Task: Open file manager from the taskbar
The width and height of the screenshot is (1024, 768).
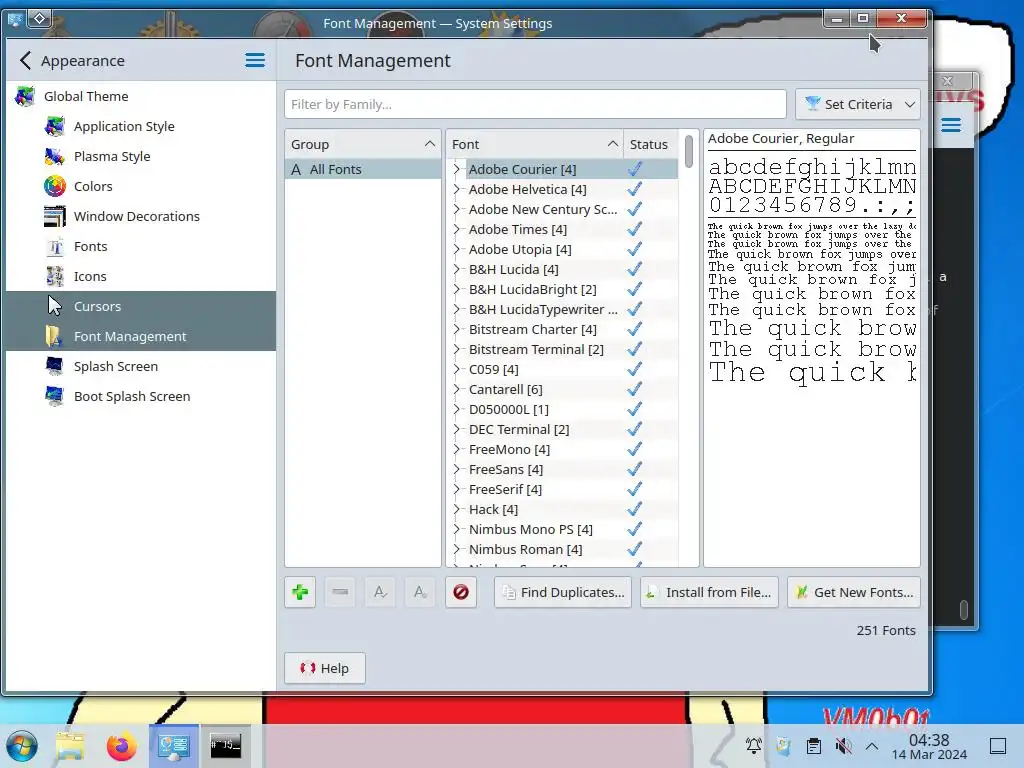Action: [x=70, y=746]
